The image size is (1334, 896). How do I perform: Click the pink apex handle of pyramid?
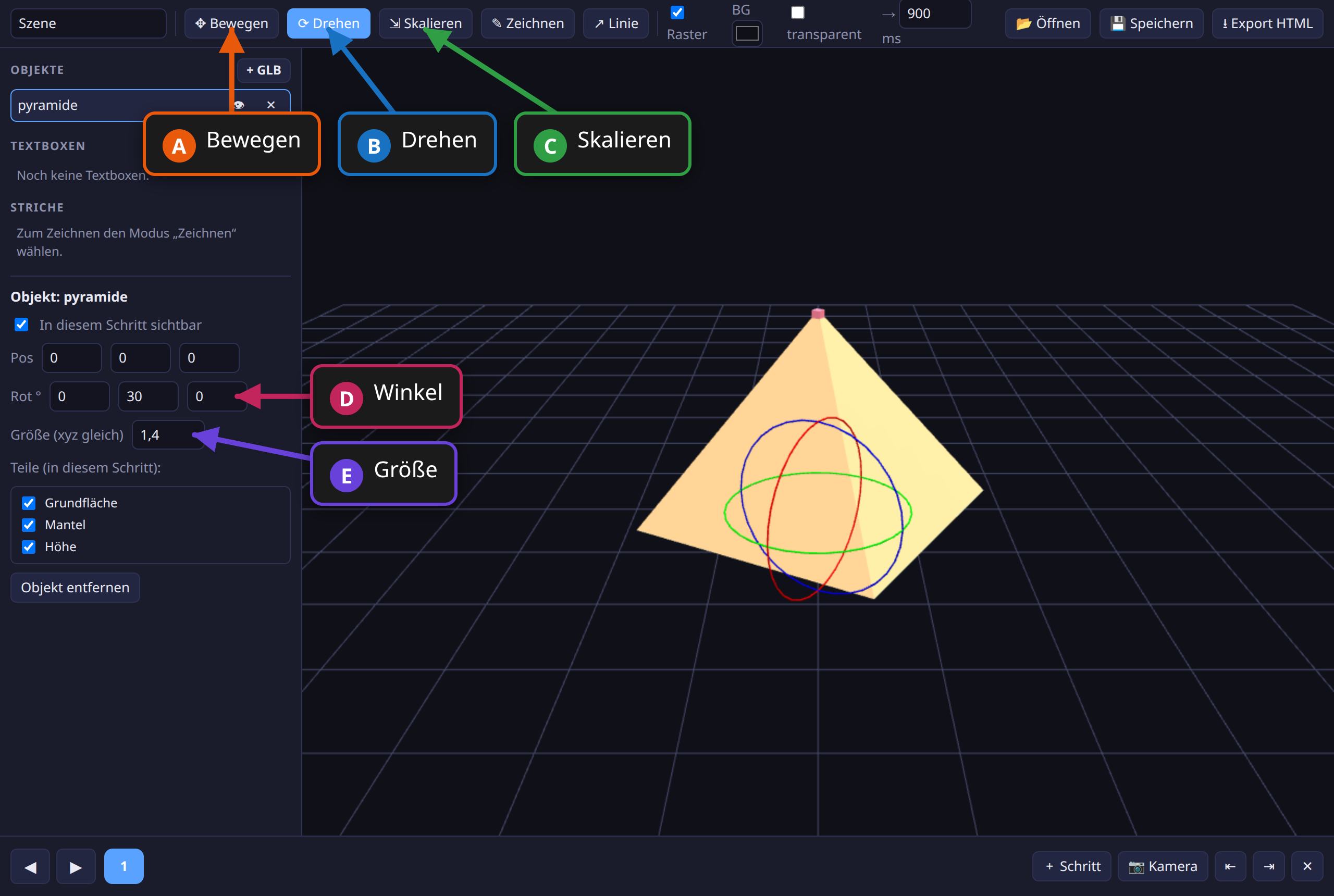(818, 313)
